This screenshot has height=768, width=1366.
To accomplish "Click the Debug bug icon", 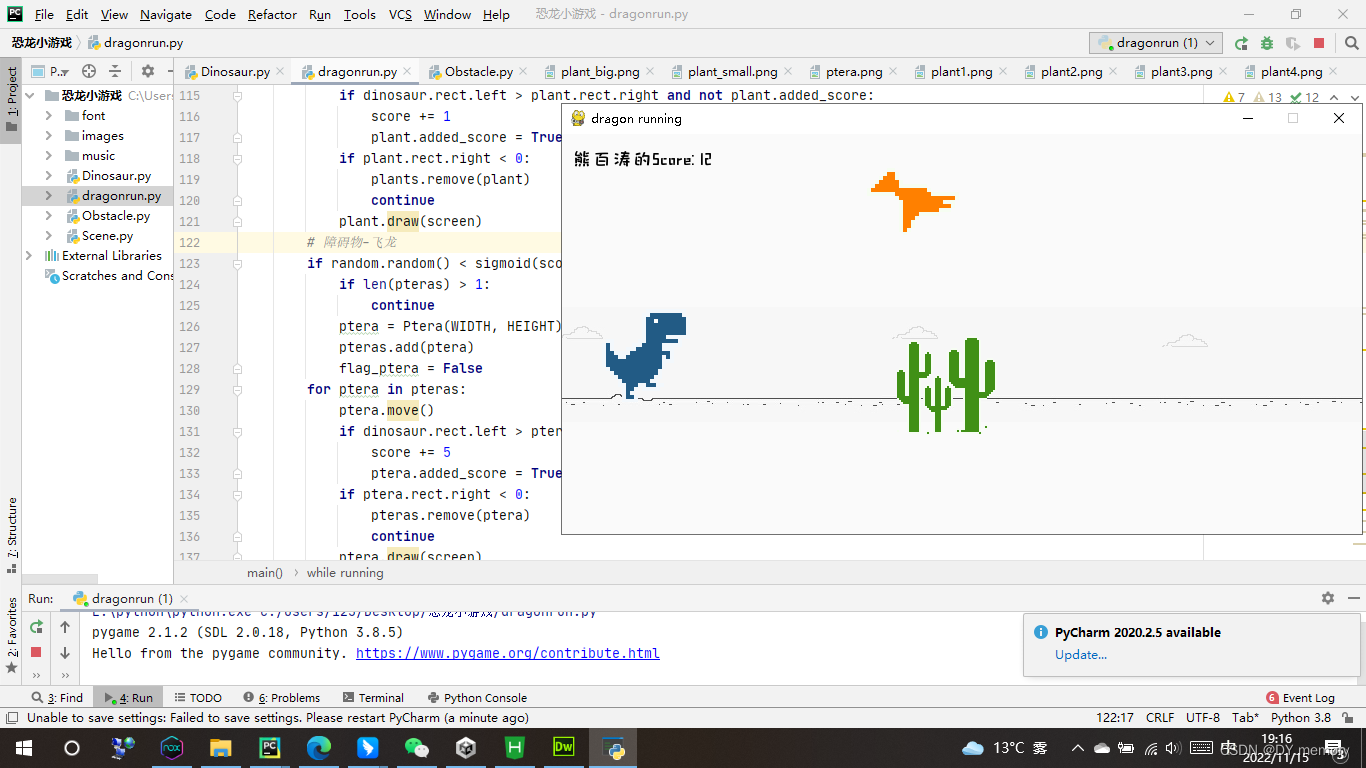I will pyautogui.click(x=1267, y=43).
